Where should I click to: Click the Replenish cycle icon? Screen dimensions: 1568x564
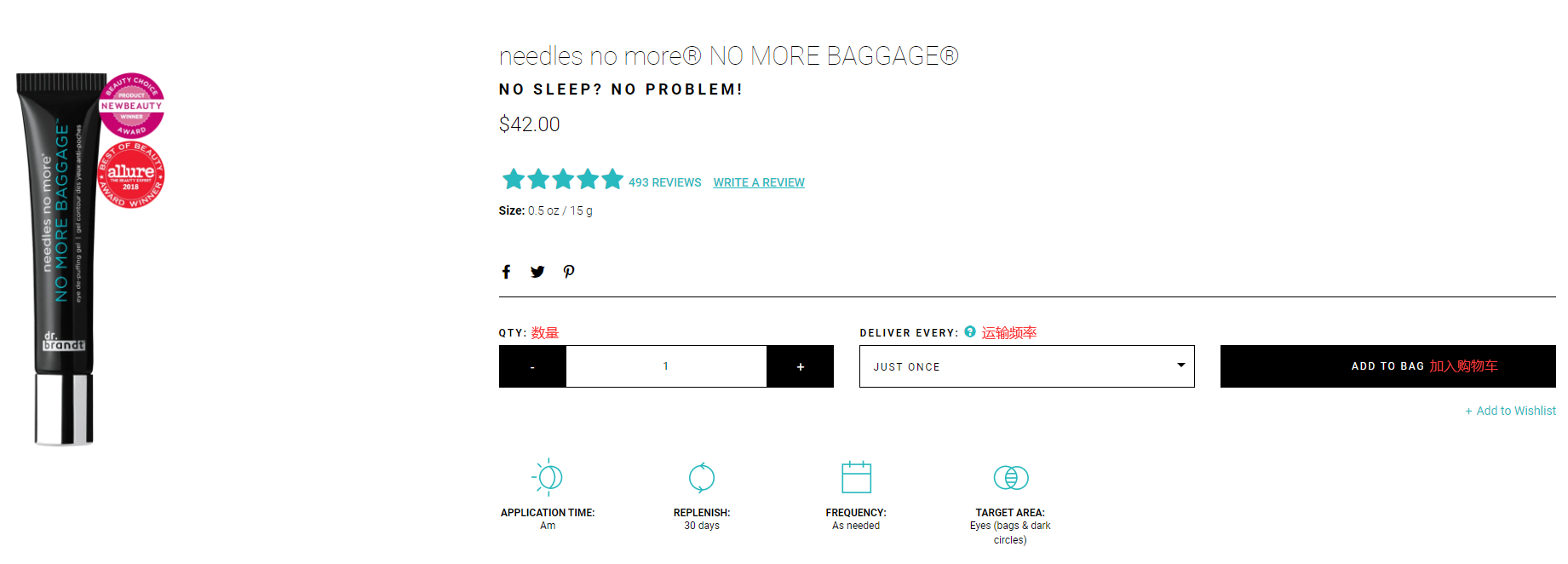(702, 477)
